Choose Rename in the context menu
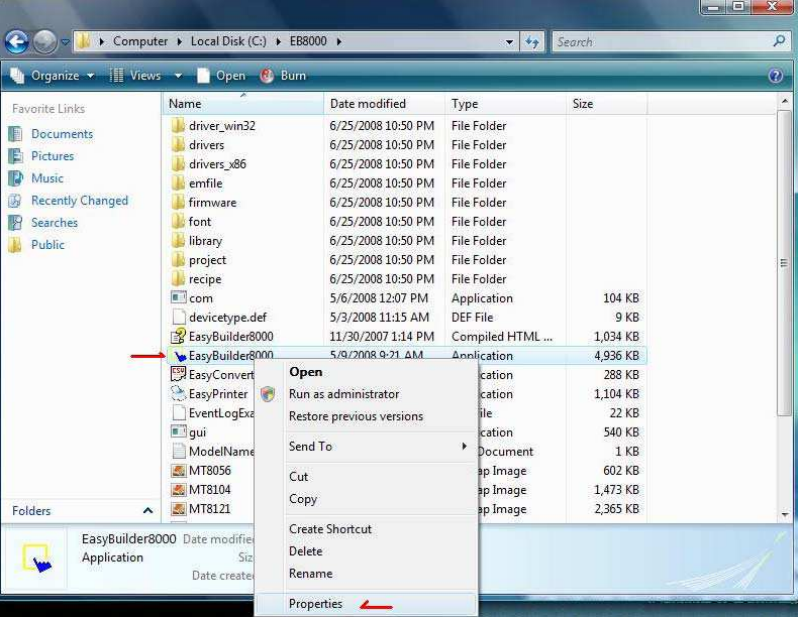The height and width of the screenshot is (617, 798). pyautogui.click(x=366, y=574)
